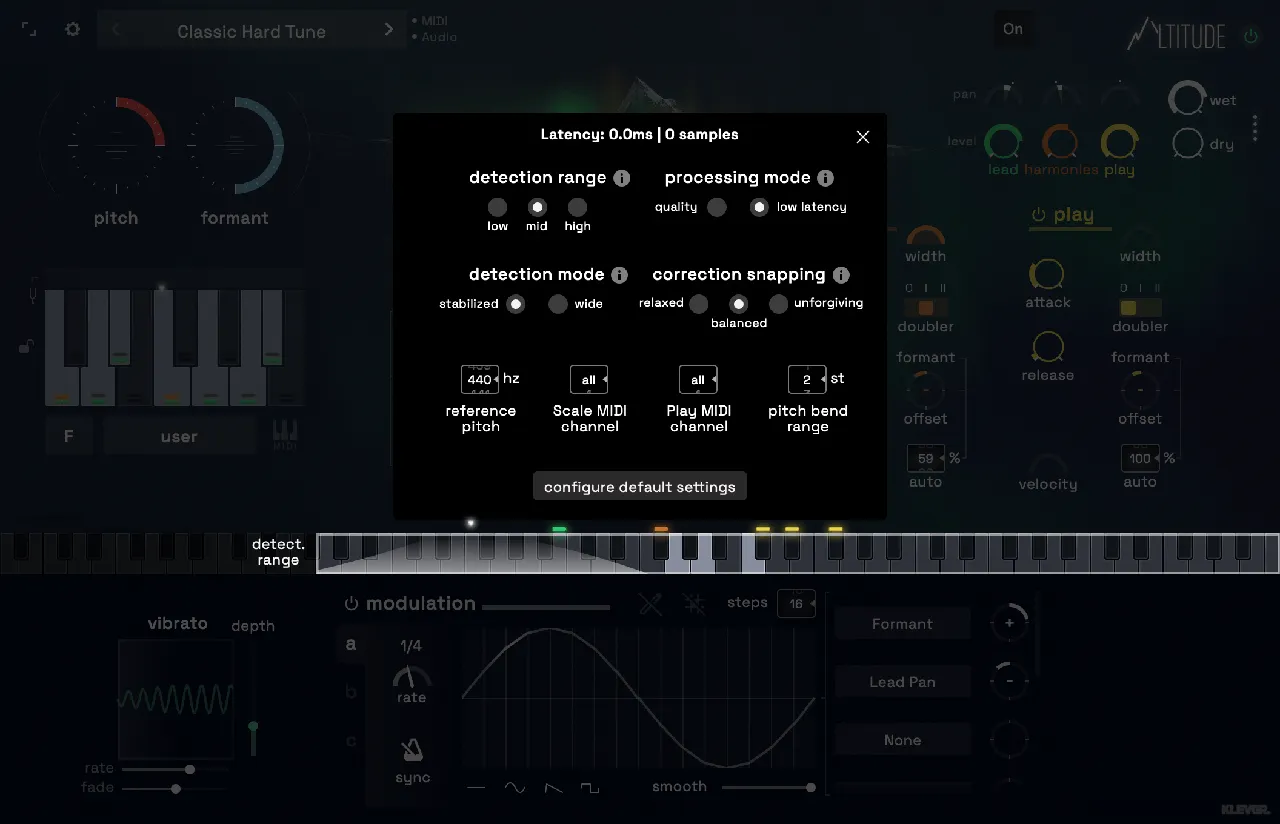Select unforgiving correction snapping
The image size is (1280, 824).
click(x=778, y=303)
